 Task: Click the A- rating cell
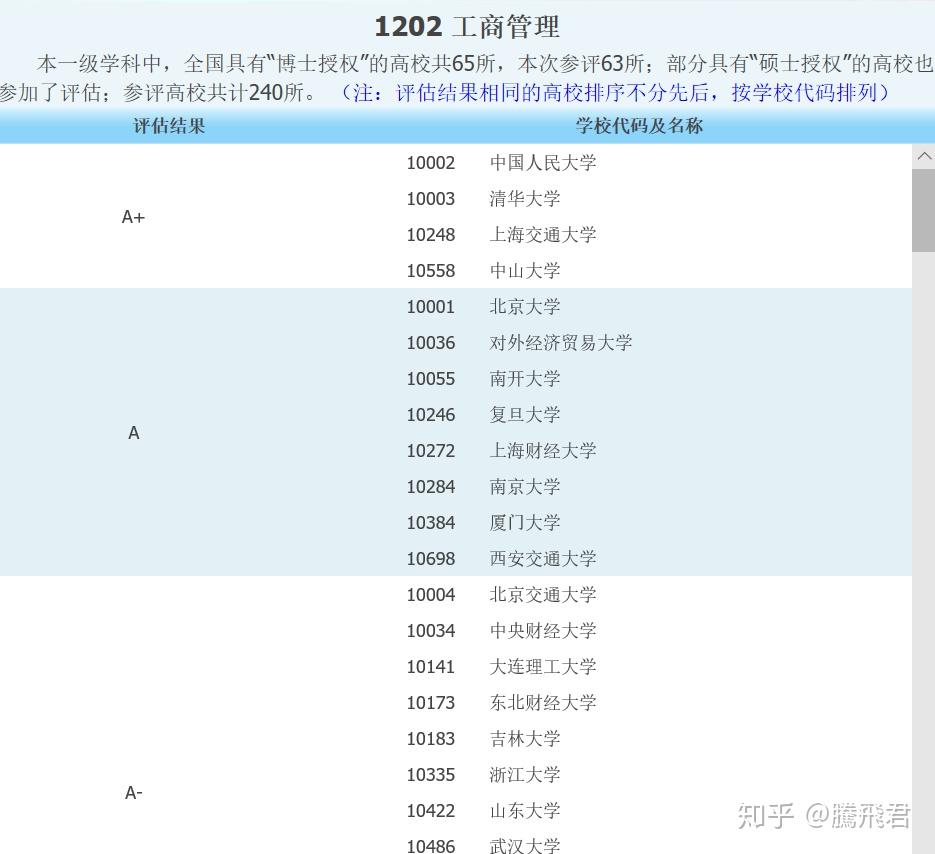pos(134,793)
